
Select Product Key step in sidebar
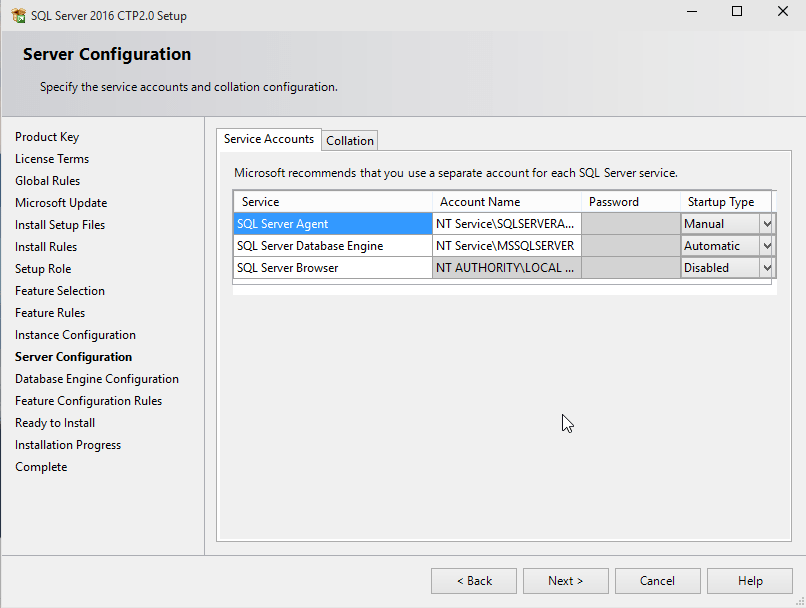point(47,137)
